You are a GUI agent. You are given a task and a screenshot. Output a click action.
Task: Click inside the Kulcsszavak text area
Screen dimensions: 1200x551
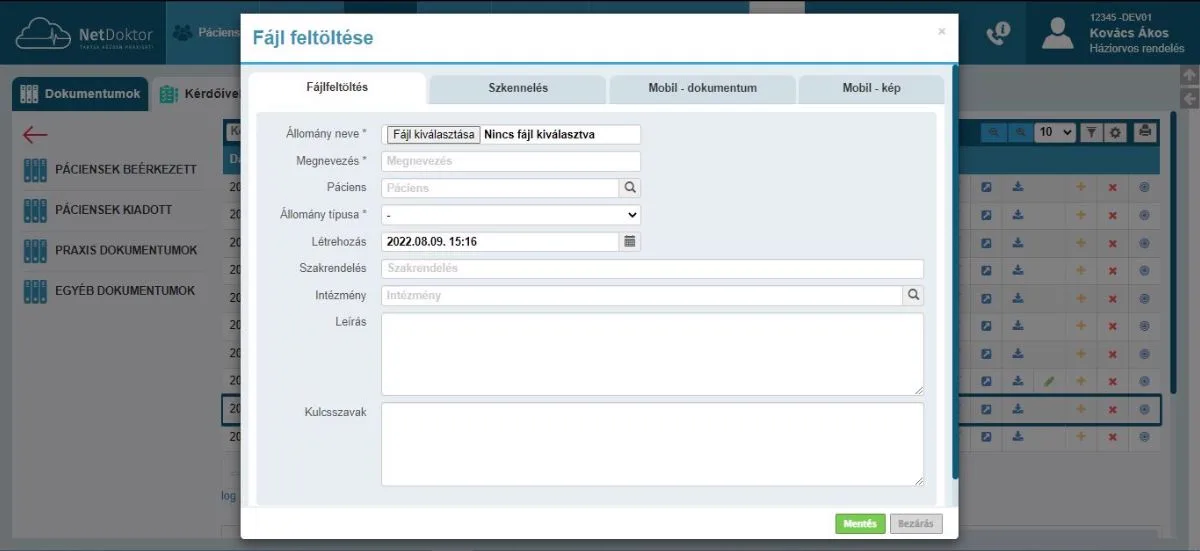652,444
